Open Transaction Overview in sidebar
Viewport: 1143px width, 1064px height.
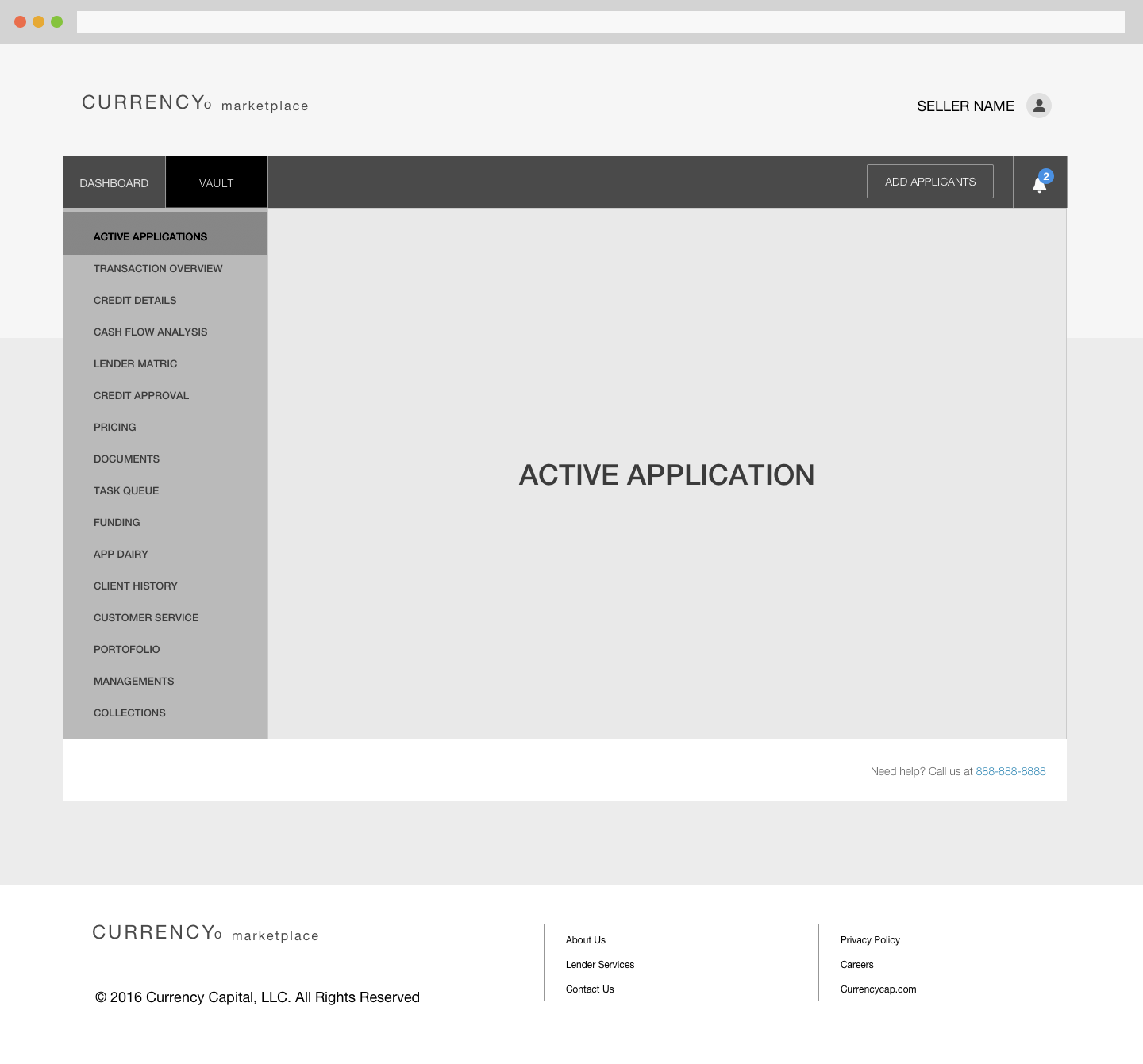click(158, 268)
